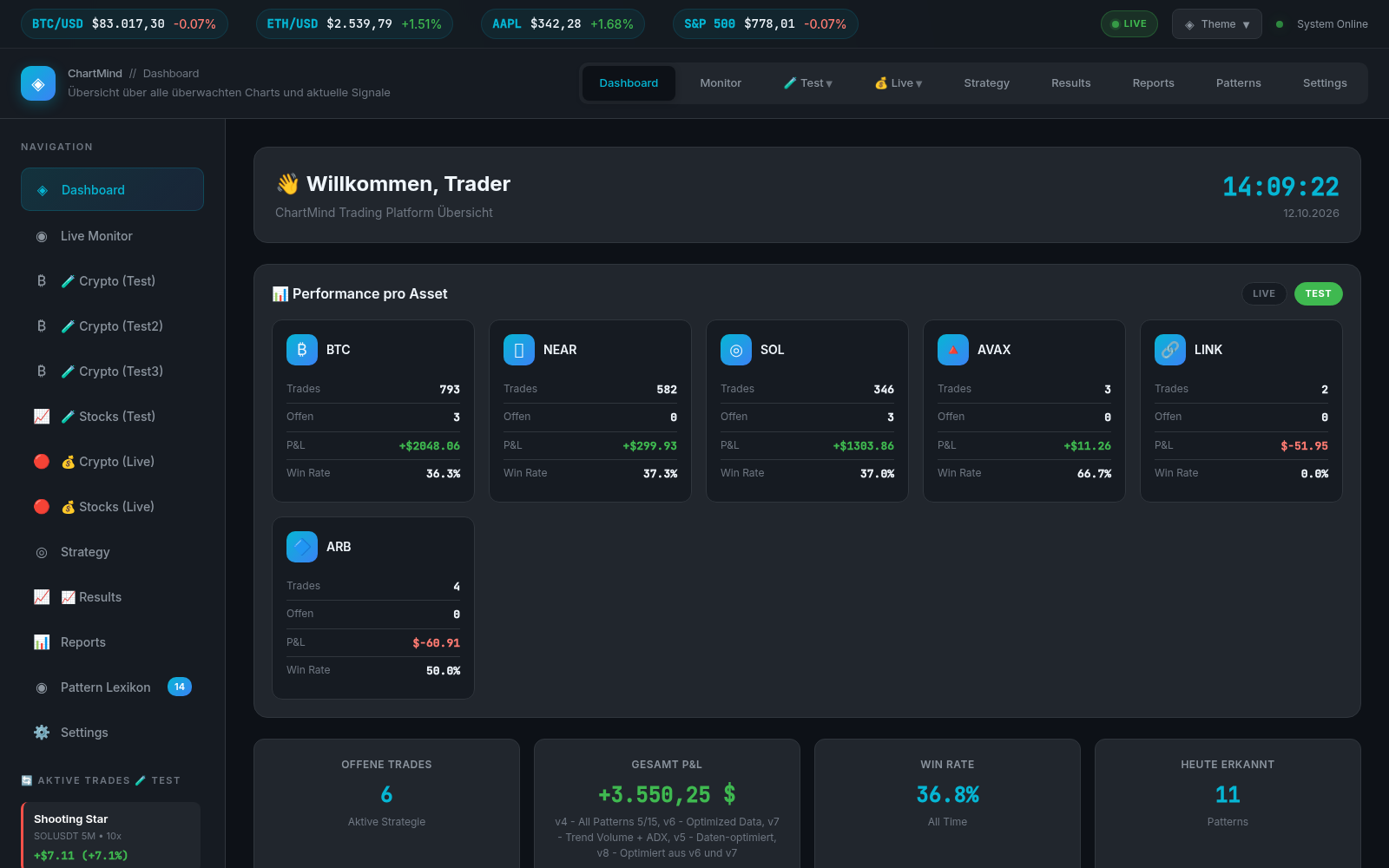Click the AVAX asset card icon

[953, 350]
